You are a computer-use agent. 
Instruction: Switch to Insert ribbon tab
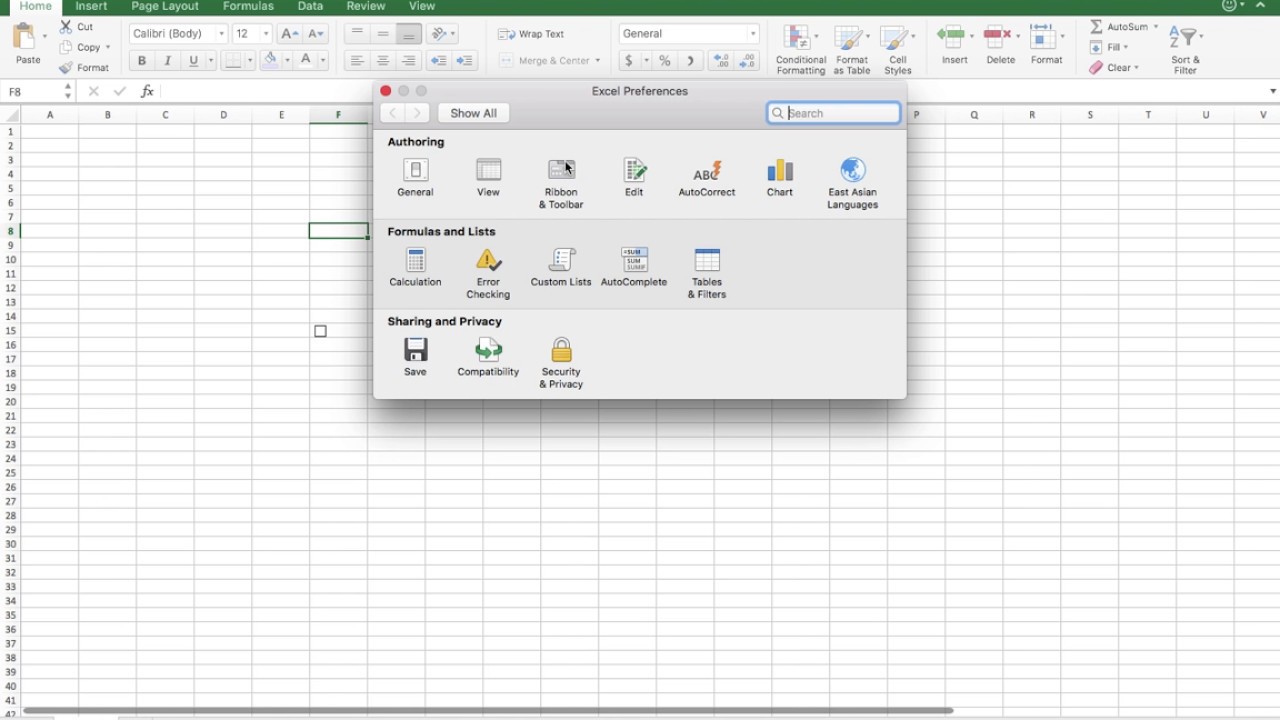(91, 6)
